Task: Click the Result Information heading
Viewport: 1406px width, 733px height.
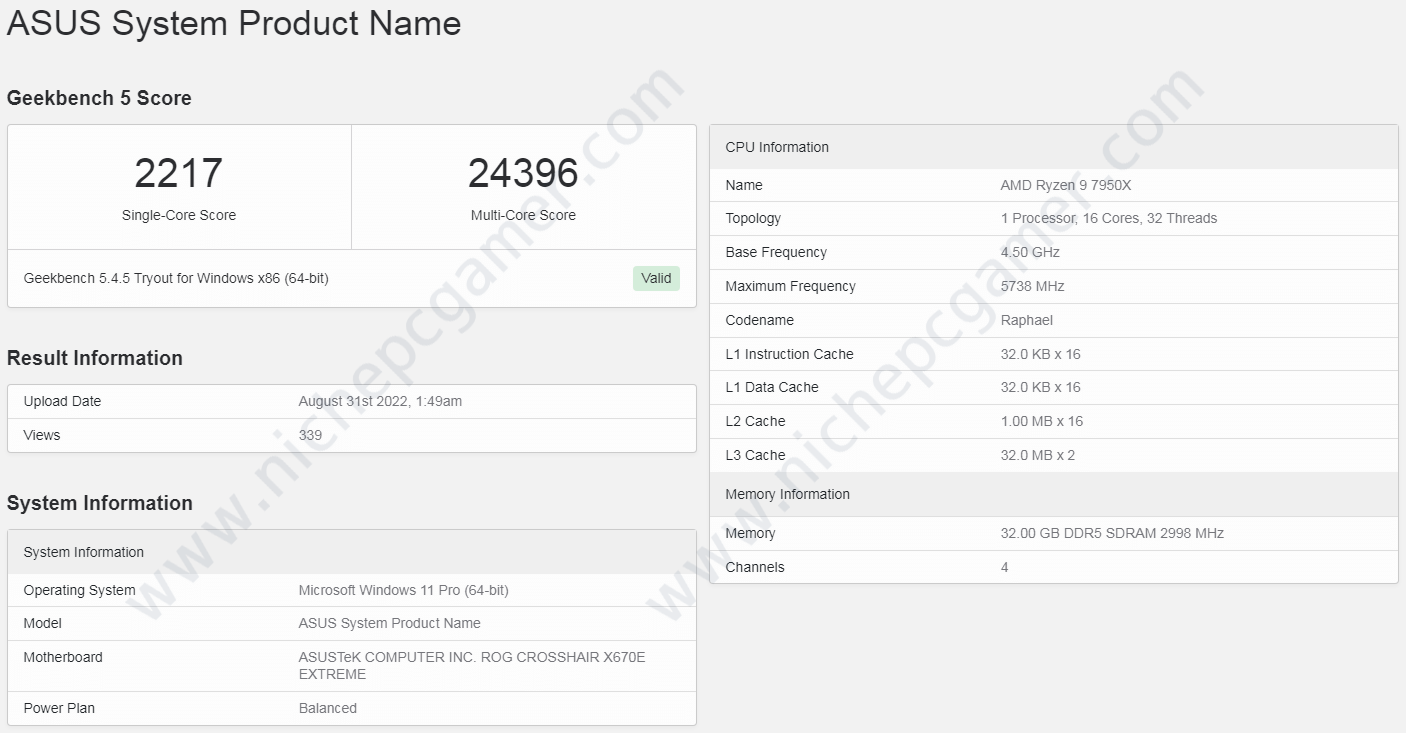Action: tap(95, 358)
